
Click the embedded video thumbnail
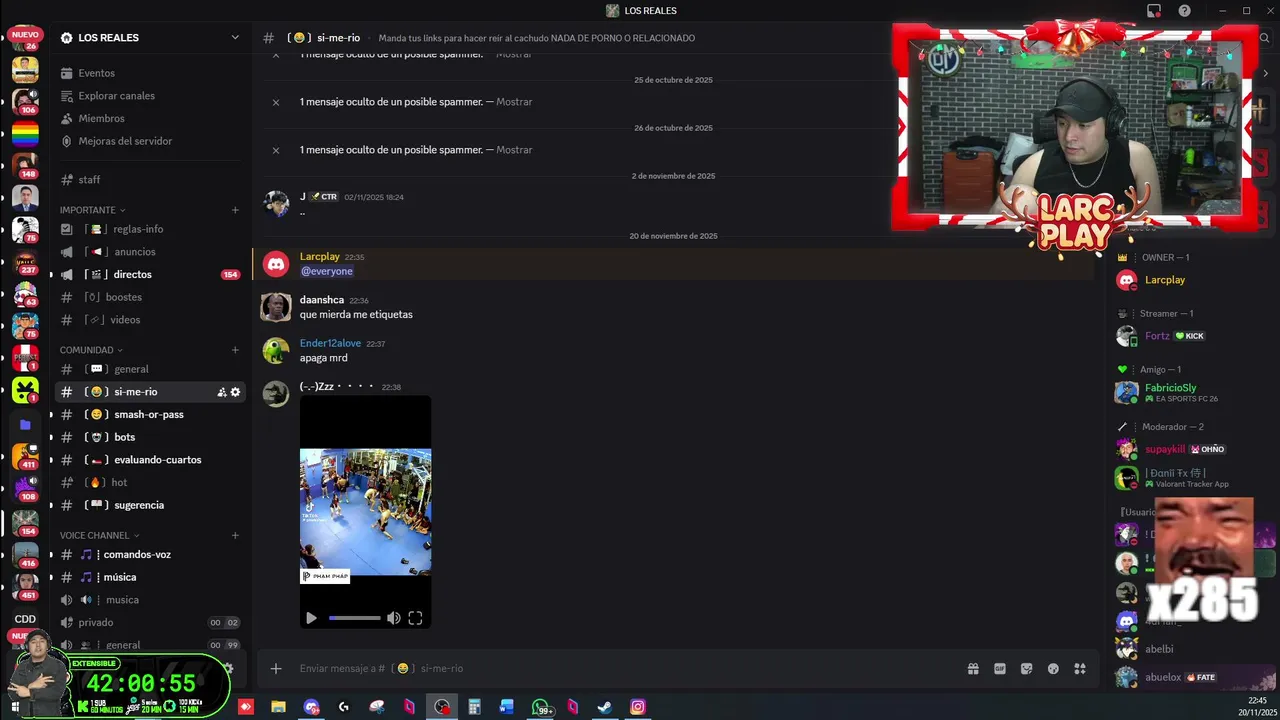pyautogui.click(x=366, y=511)
